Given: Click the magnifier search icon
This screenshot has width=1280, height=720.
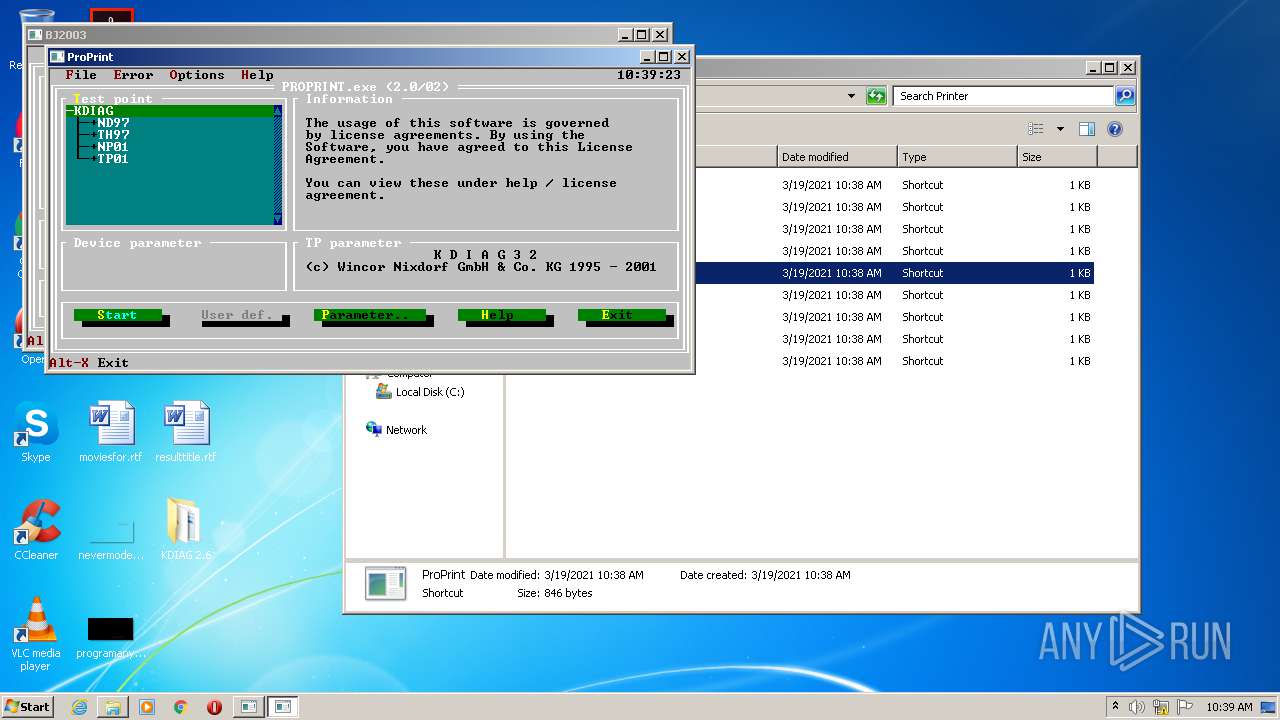Looking at the screenshot, I should coord(1124,96).
